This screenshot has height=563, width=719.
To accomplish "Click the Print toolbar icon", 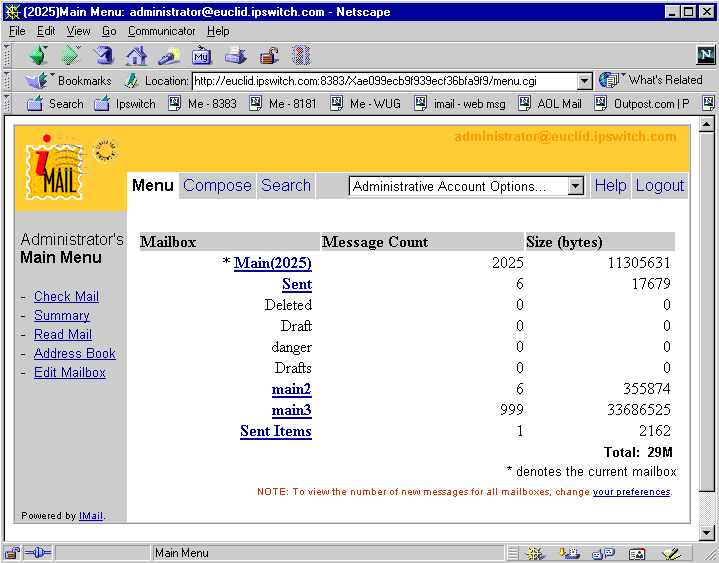I will pos(236,55).
